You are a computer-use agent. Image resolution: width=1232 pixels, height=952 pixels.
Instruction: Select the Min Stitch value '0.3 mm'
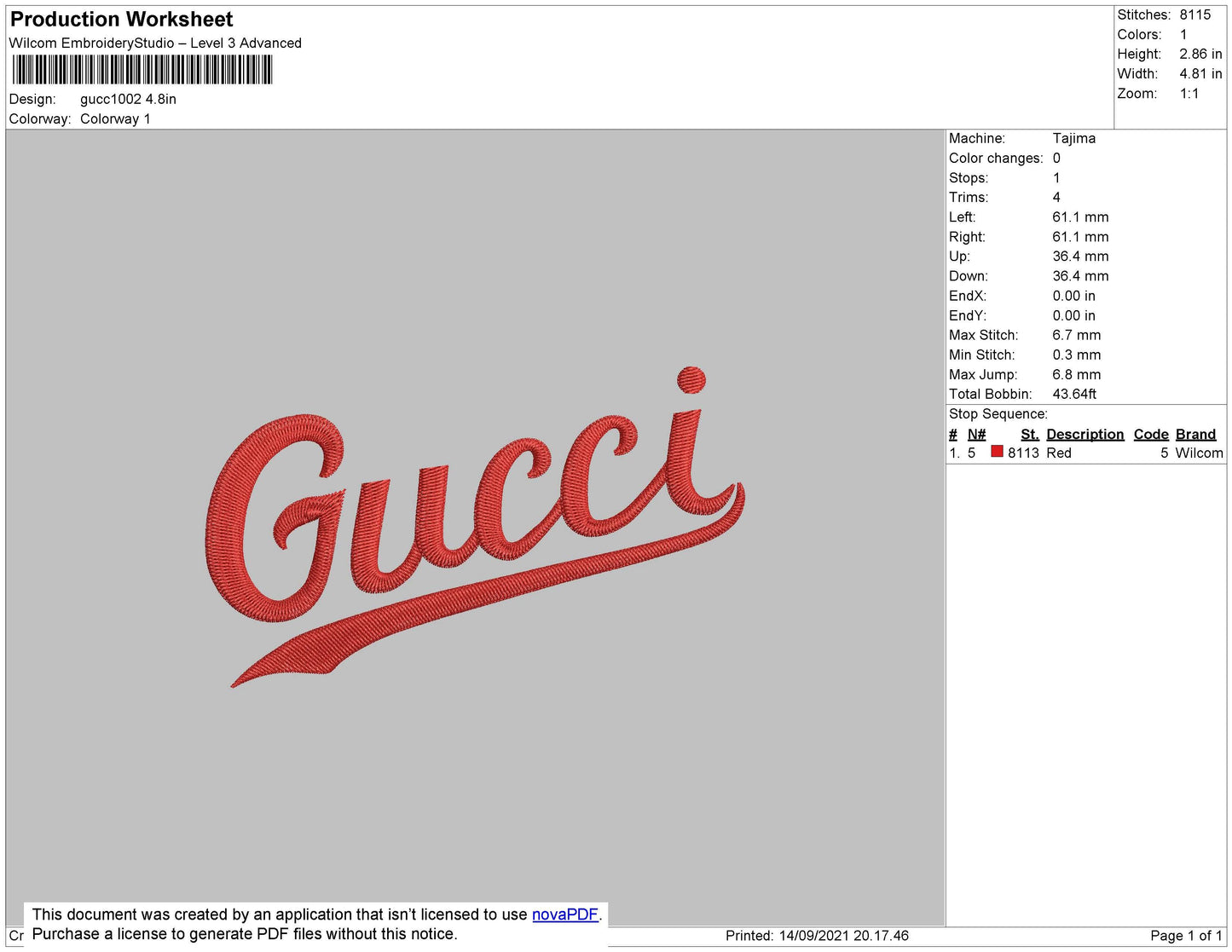tap(1077, 355)
